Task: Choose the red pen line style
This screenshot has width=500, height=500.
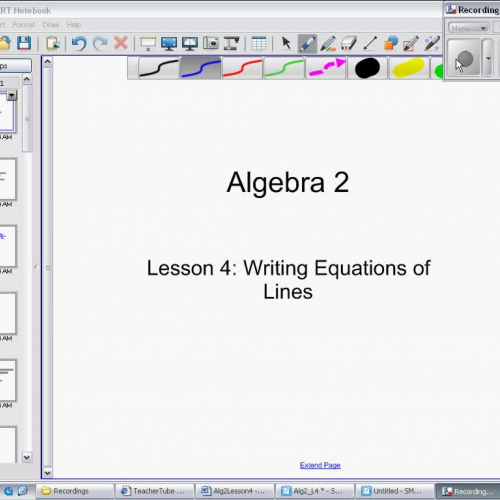Action: pyautogui.click(x=242, y=68)
